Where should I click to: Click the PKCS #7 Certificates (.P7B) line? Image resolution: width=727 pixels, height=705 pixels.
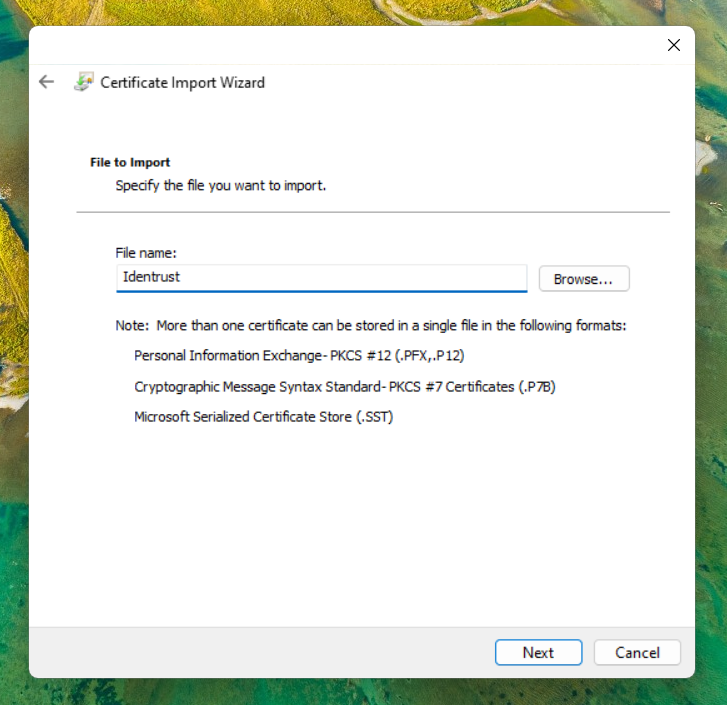click(344, 386)
